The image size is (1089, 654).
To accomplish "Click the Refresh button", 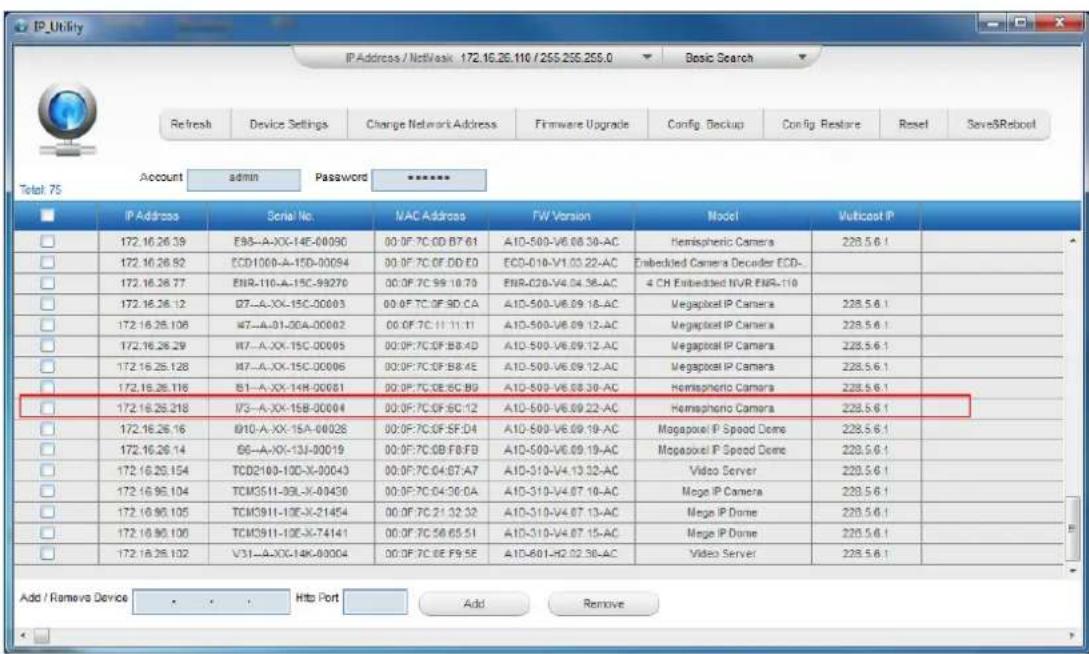I will tap(190, 125).
